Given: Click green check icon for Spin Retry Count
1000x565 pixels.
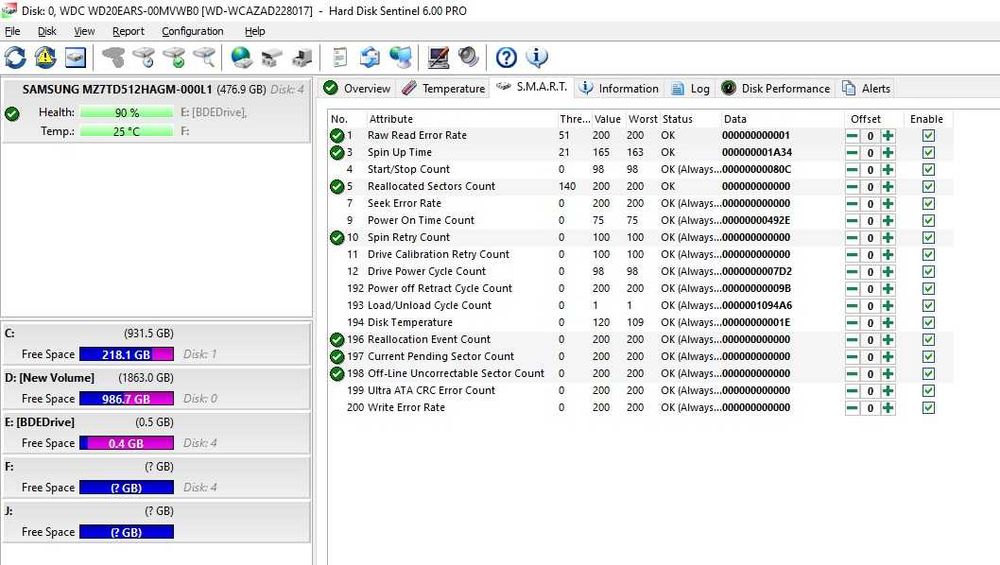Looking at the screenshot, I should point(337,237).
